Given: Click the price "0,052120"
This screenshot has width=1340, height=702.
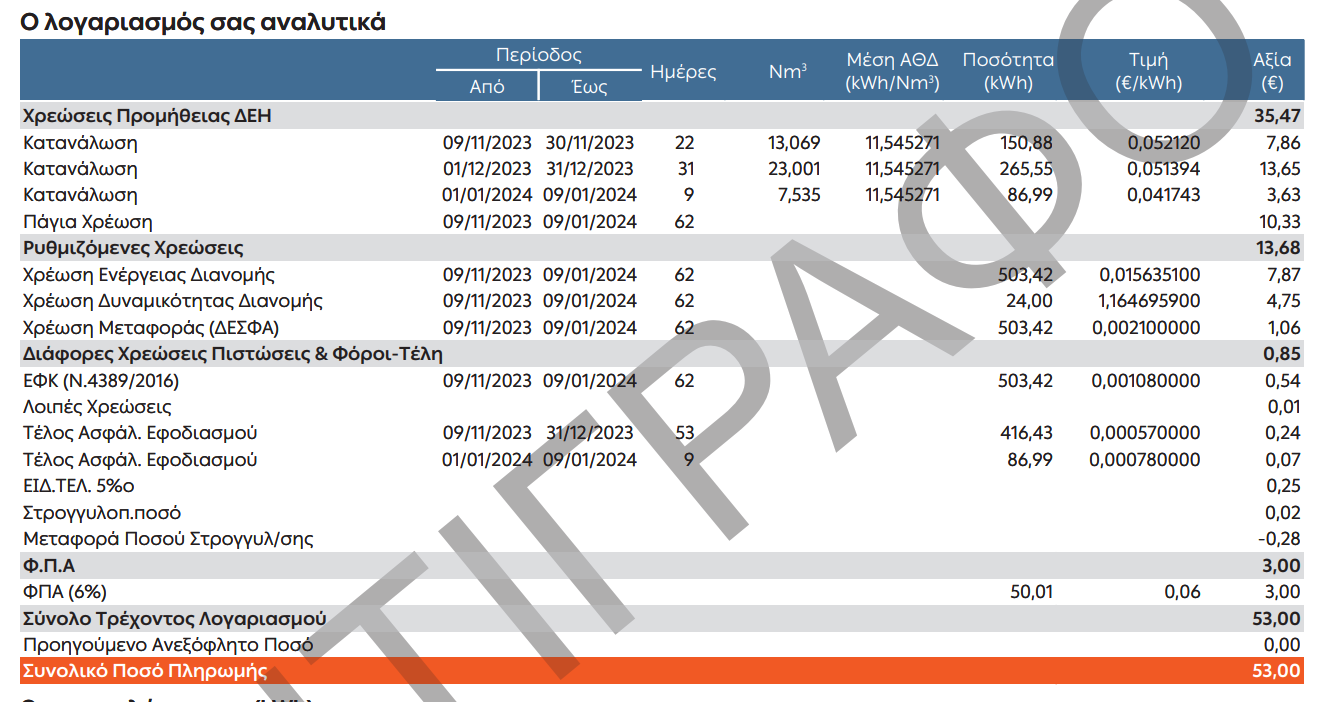Looking at the screenshot, I should [x=1164, y=143].
